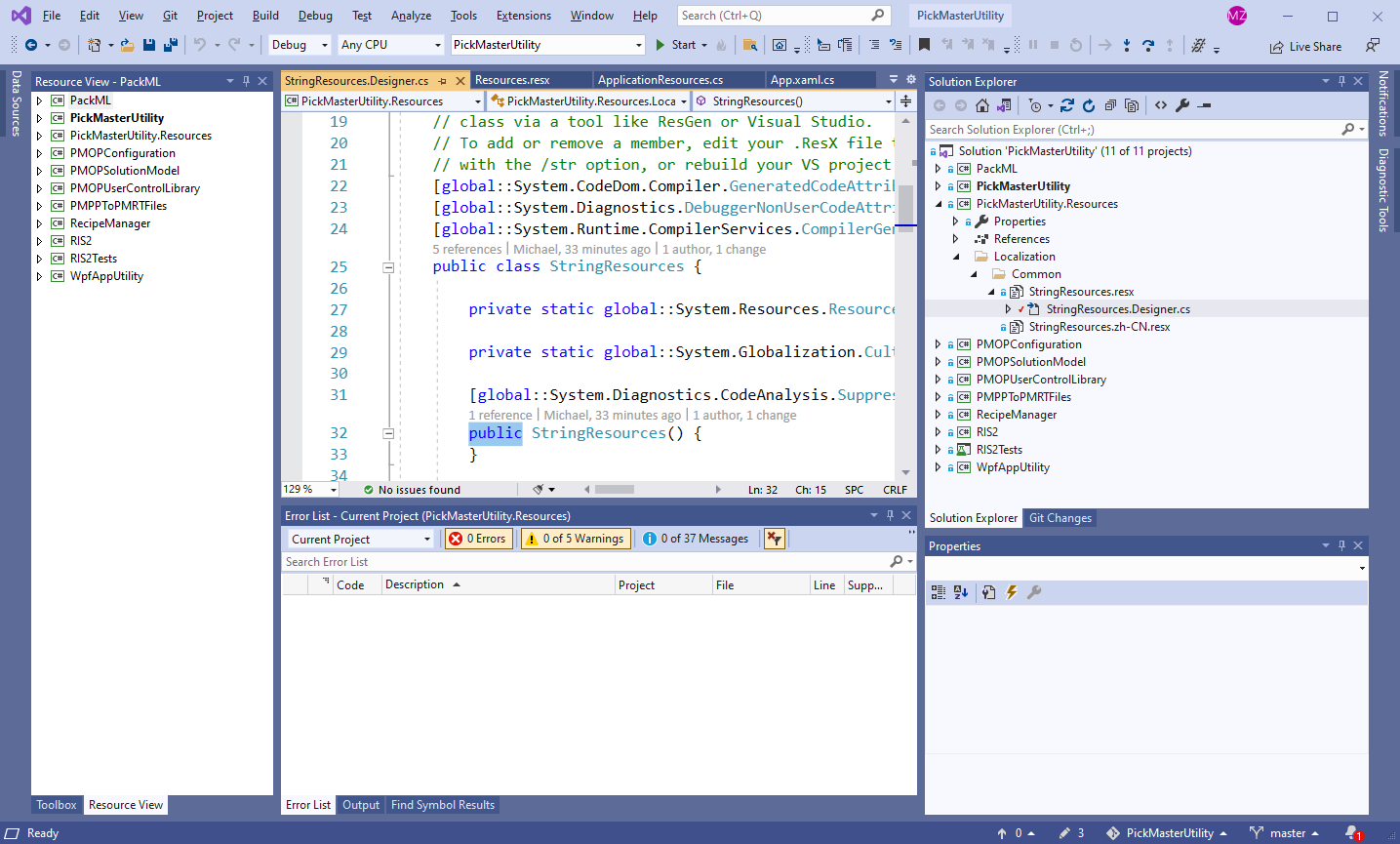Switch to the Output tab

click(x=361, y=805)
